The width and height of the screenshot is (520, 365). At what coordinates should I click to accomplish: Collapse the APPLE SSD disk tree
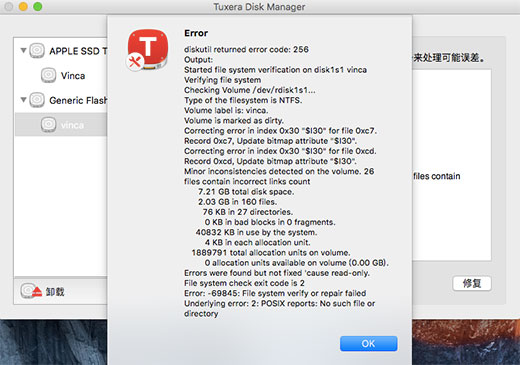(x=23, y=51)
